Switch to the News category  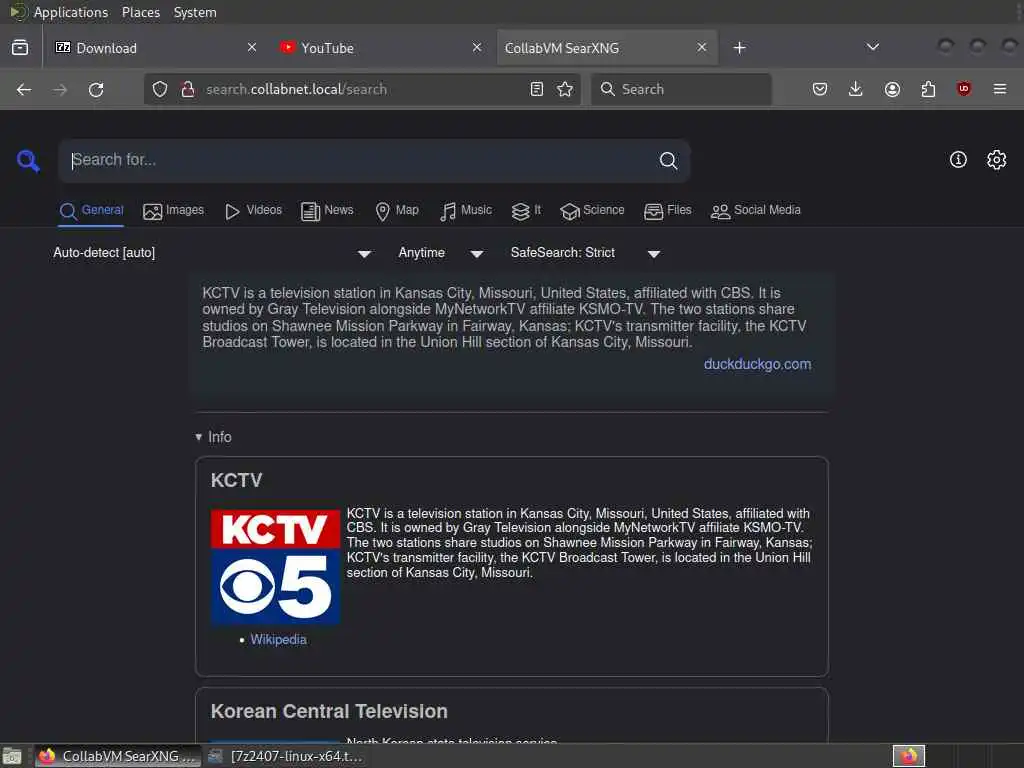[x=327, y=211]
